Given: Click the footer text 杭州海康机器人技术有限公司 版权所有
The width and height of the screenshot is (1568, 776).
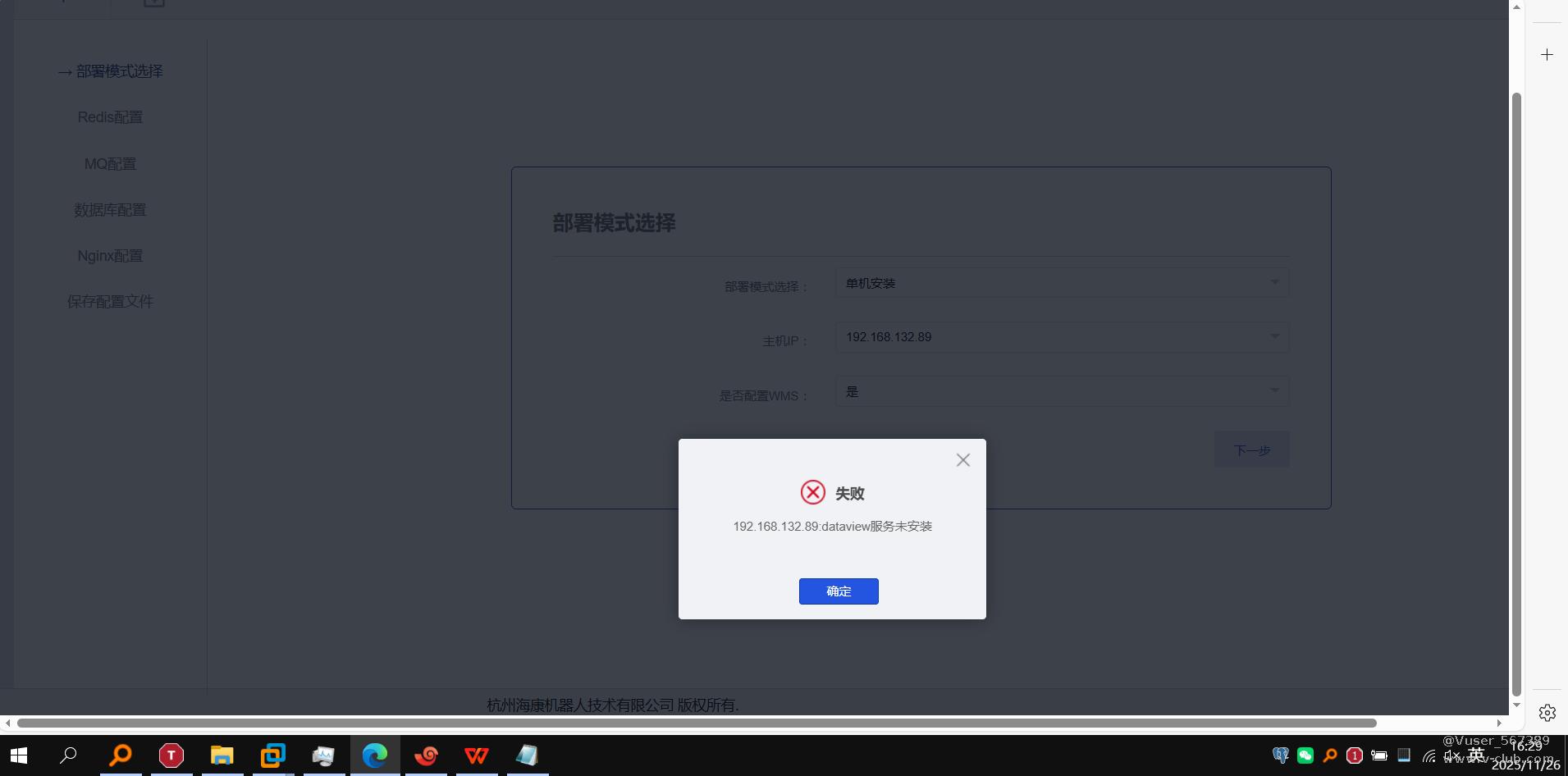Looking at the screenshot, I should 613,705.
